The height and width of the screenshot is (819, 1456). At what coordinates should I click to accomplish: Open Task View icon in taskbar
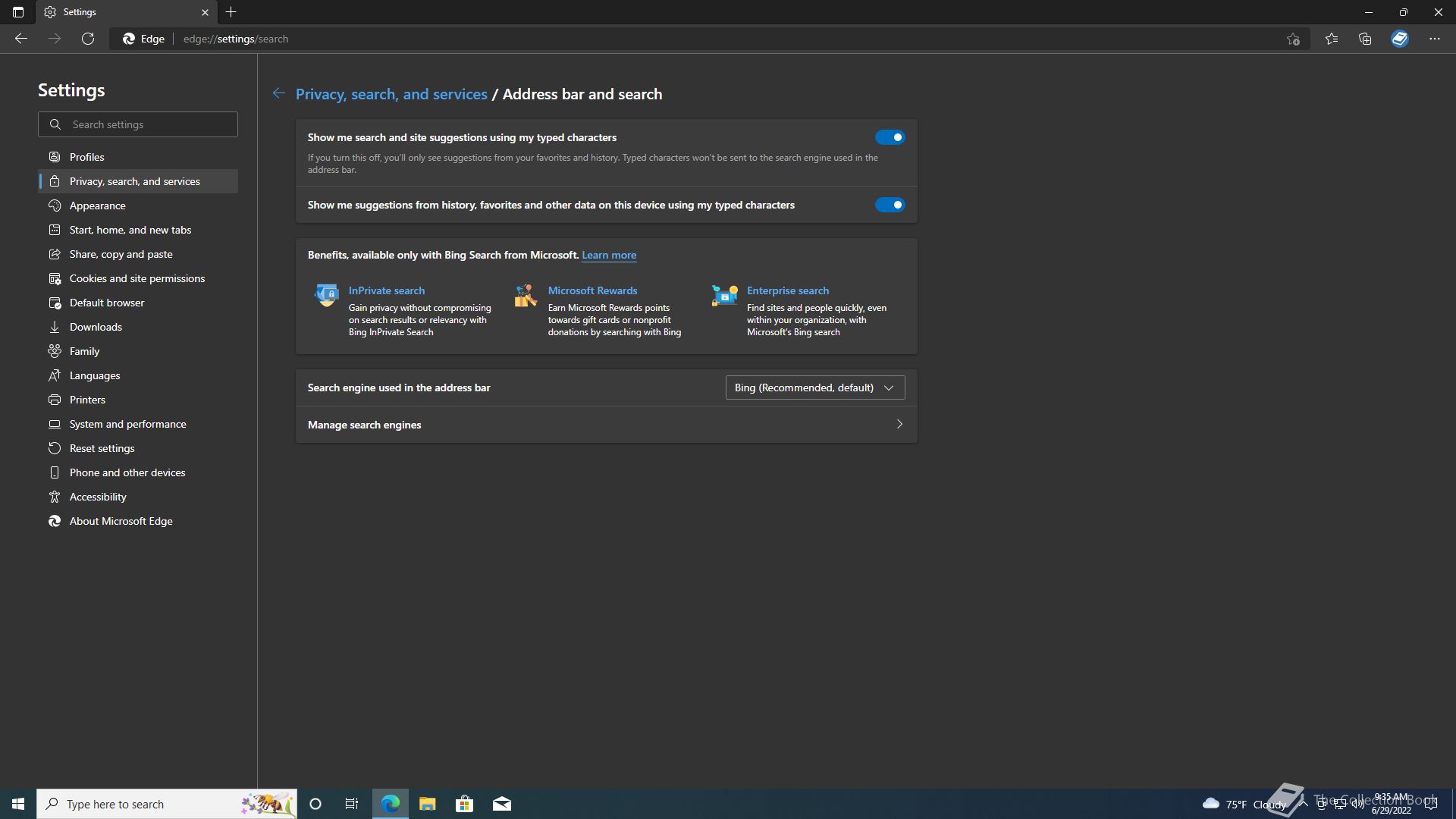tap(352, 804)
